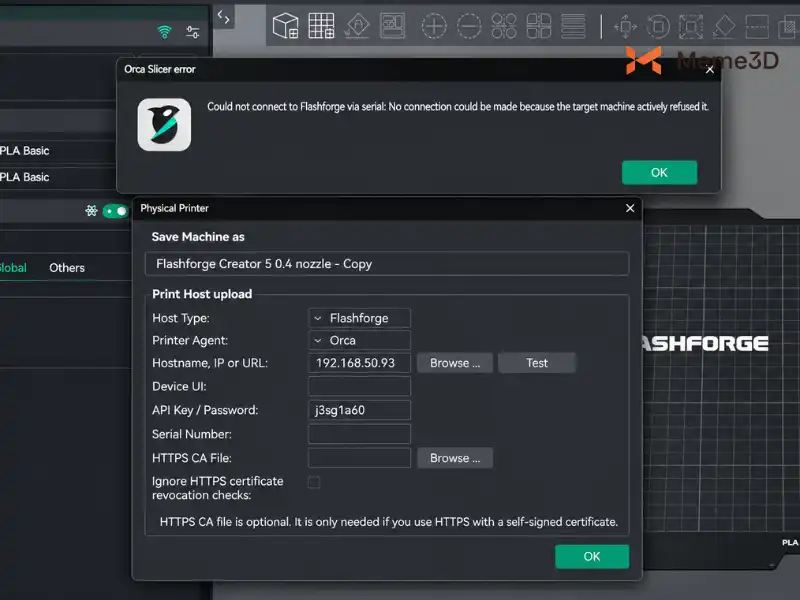Click the Add model cube icon

pos(285,26)
